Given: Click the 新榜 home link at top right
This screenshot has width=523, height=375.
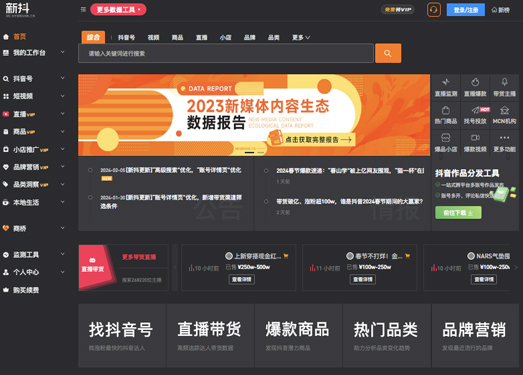Looking at the screenshot, I should [501, 10].
